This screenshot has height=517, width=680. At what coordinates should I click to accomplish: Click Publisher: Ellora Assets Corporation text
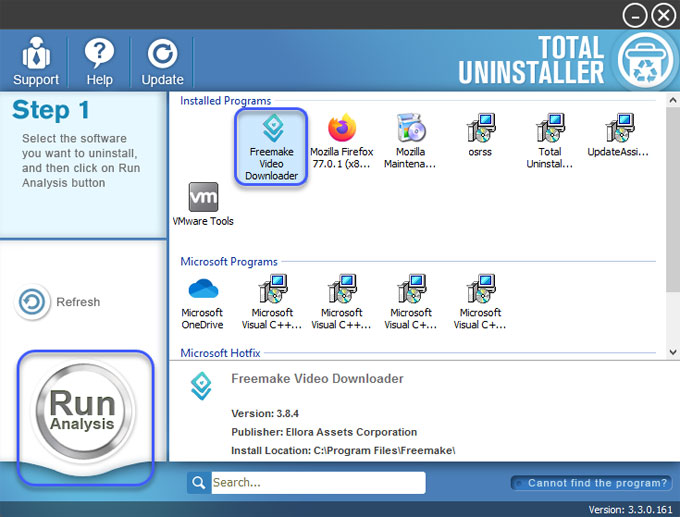324,432
